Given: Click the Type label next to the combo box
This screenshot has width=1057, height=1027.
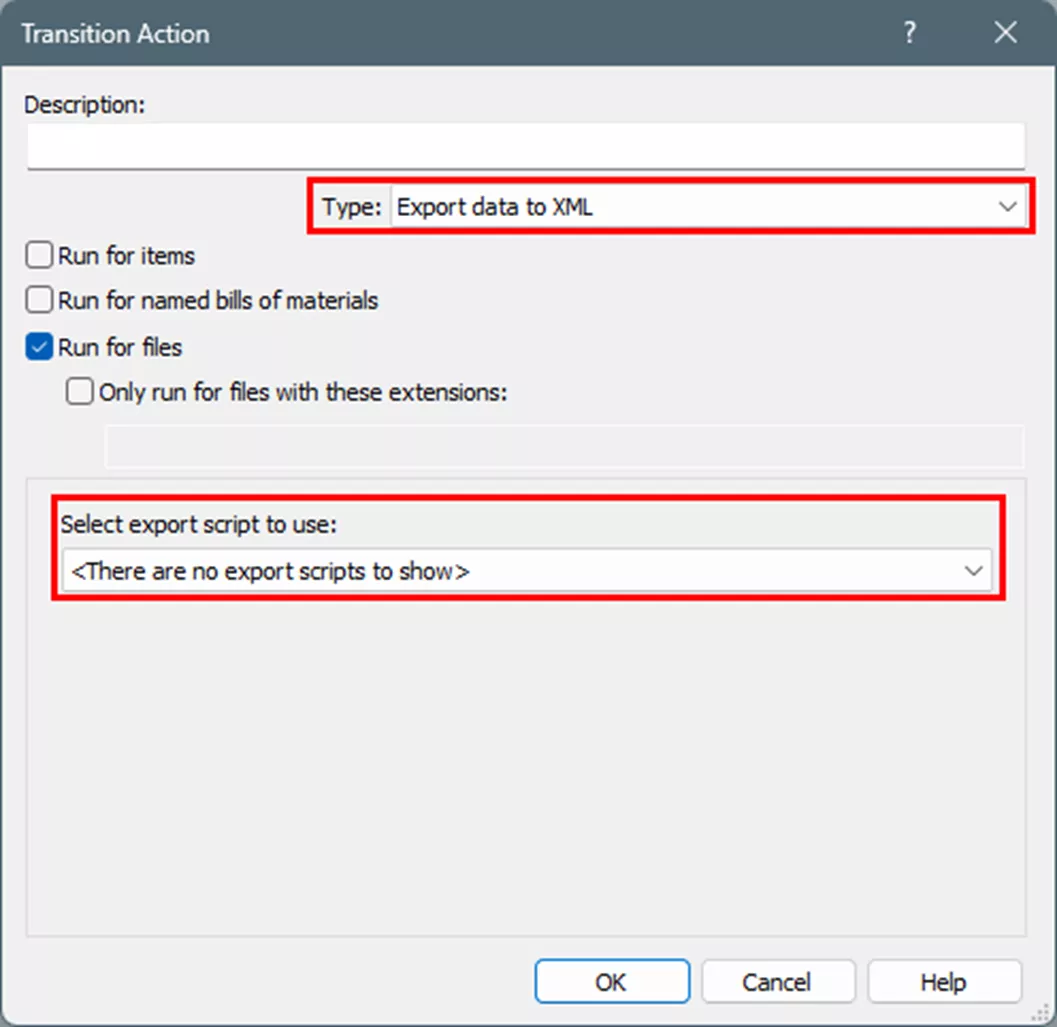Looking at the screenshot, I should pyautogui.click(x=350, y=207).
